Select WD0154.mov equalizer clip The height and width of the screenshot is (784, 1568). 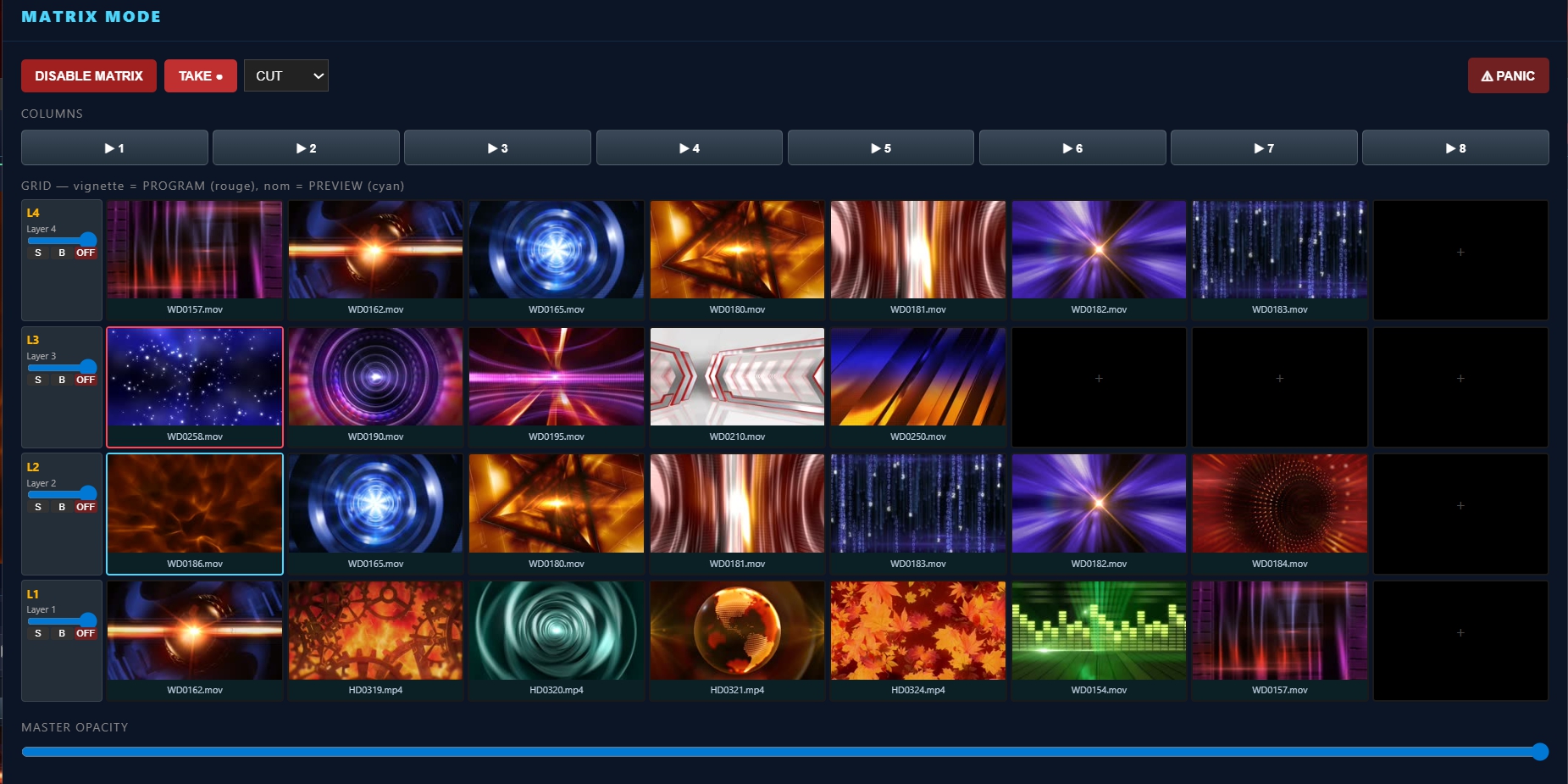pos(1099,641)
